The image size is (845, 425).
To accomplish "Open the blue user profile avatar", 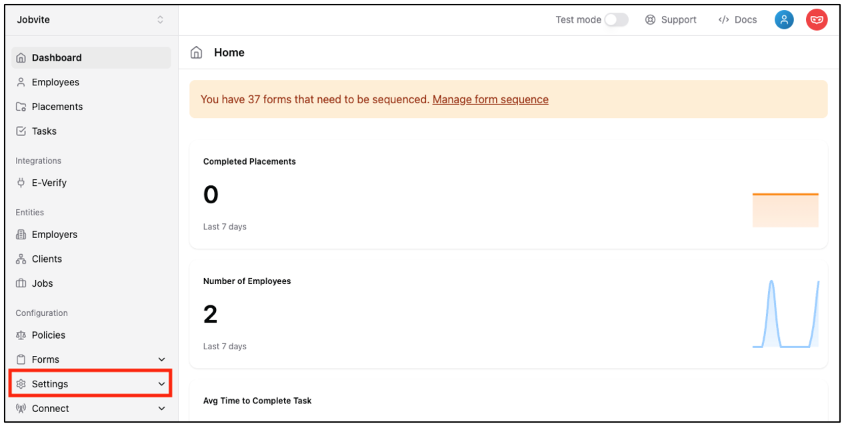I will pos(784,20).
